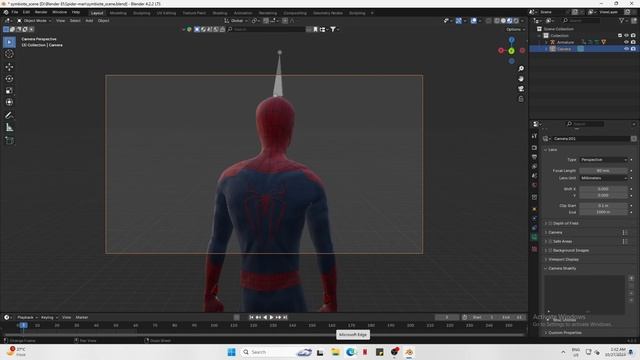This screenshot has height=360, width=640.
Task: Expand the Armature row in outliner
Action: [x=546, y=42]
